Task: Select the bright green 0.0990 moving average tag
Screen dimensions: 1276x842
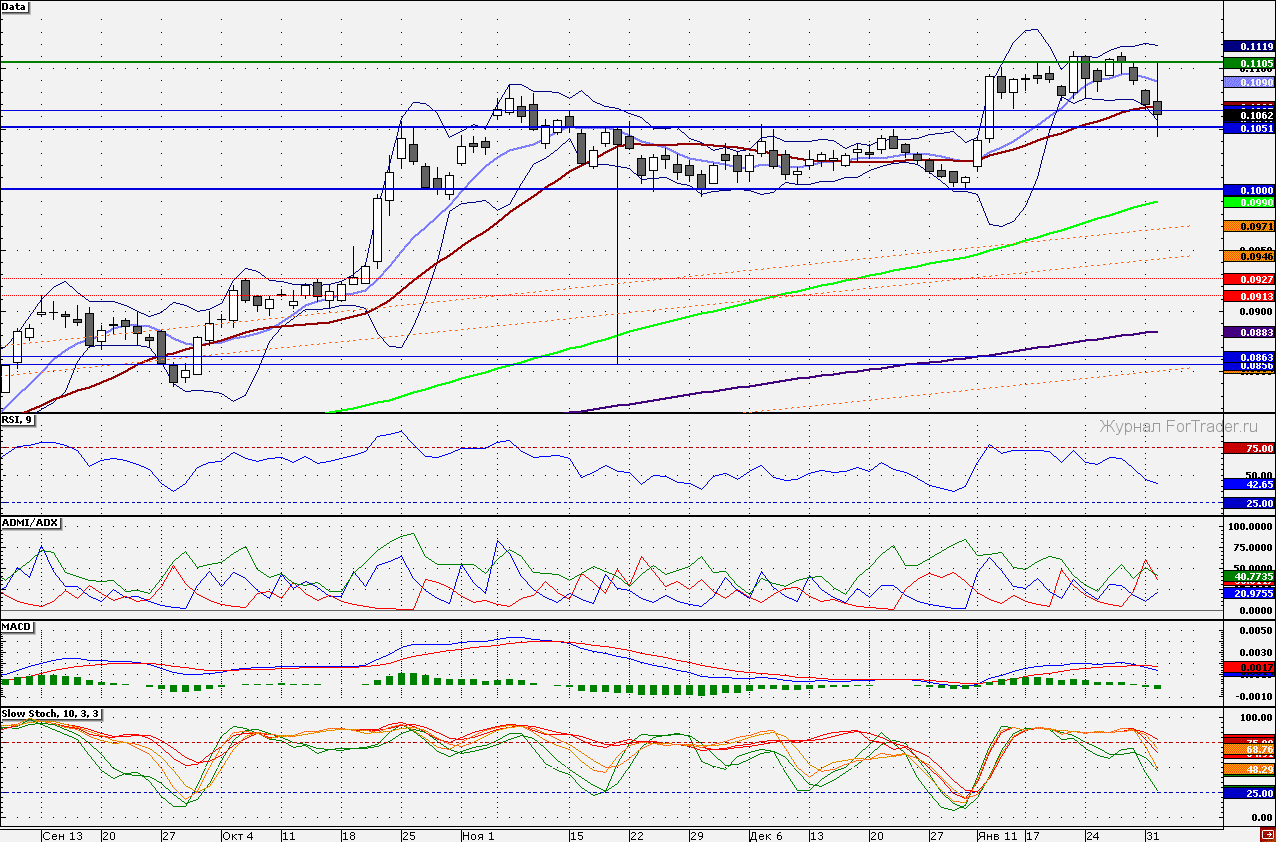Action: 1249,202
